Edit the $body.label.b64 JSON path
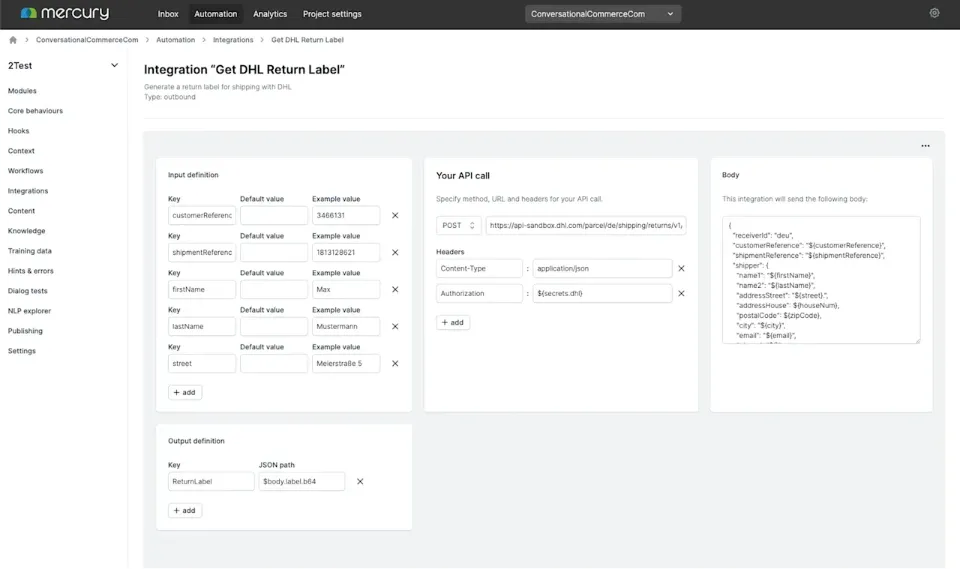 tap(302, 481)
